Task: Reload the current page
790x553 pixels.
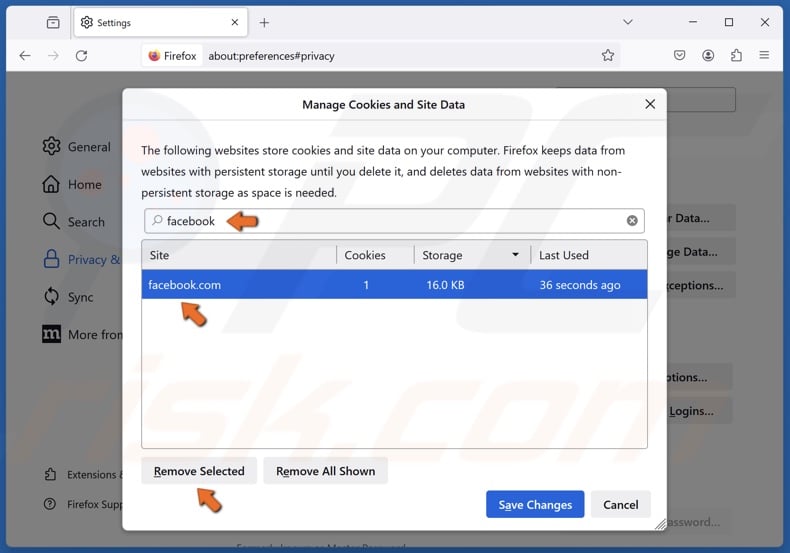Action: coord(82,55)
